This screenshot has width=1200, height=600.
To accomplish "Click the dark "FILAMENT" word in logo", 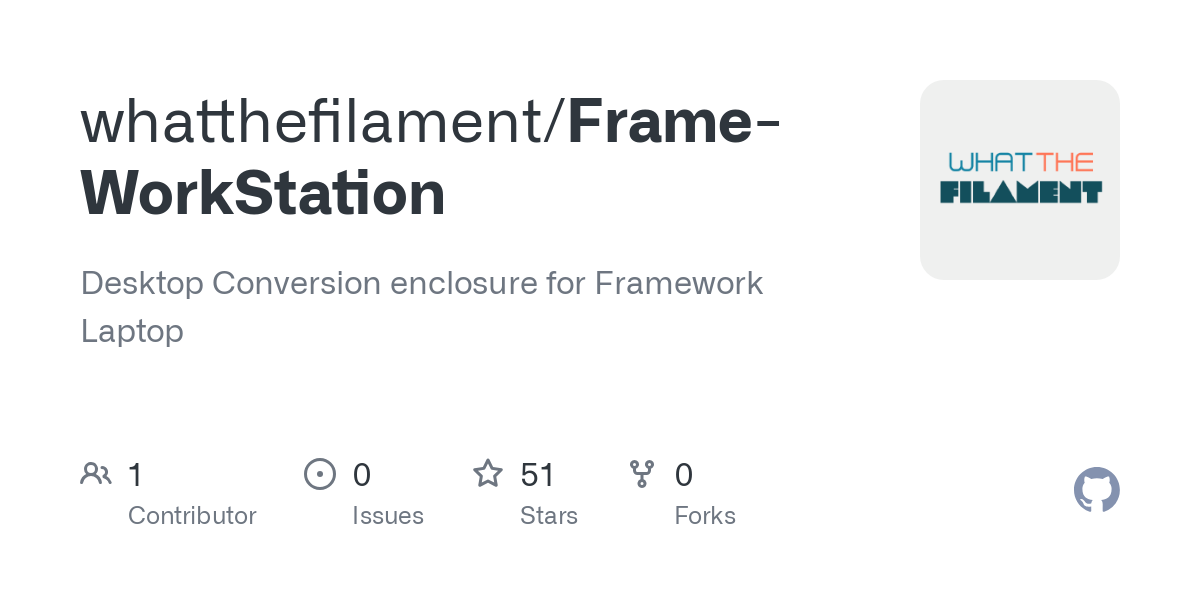I will (1020, 191).
